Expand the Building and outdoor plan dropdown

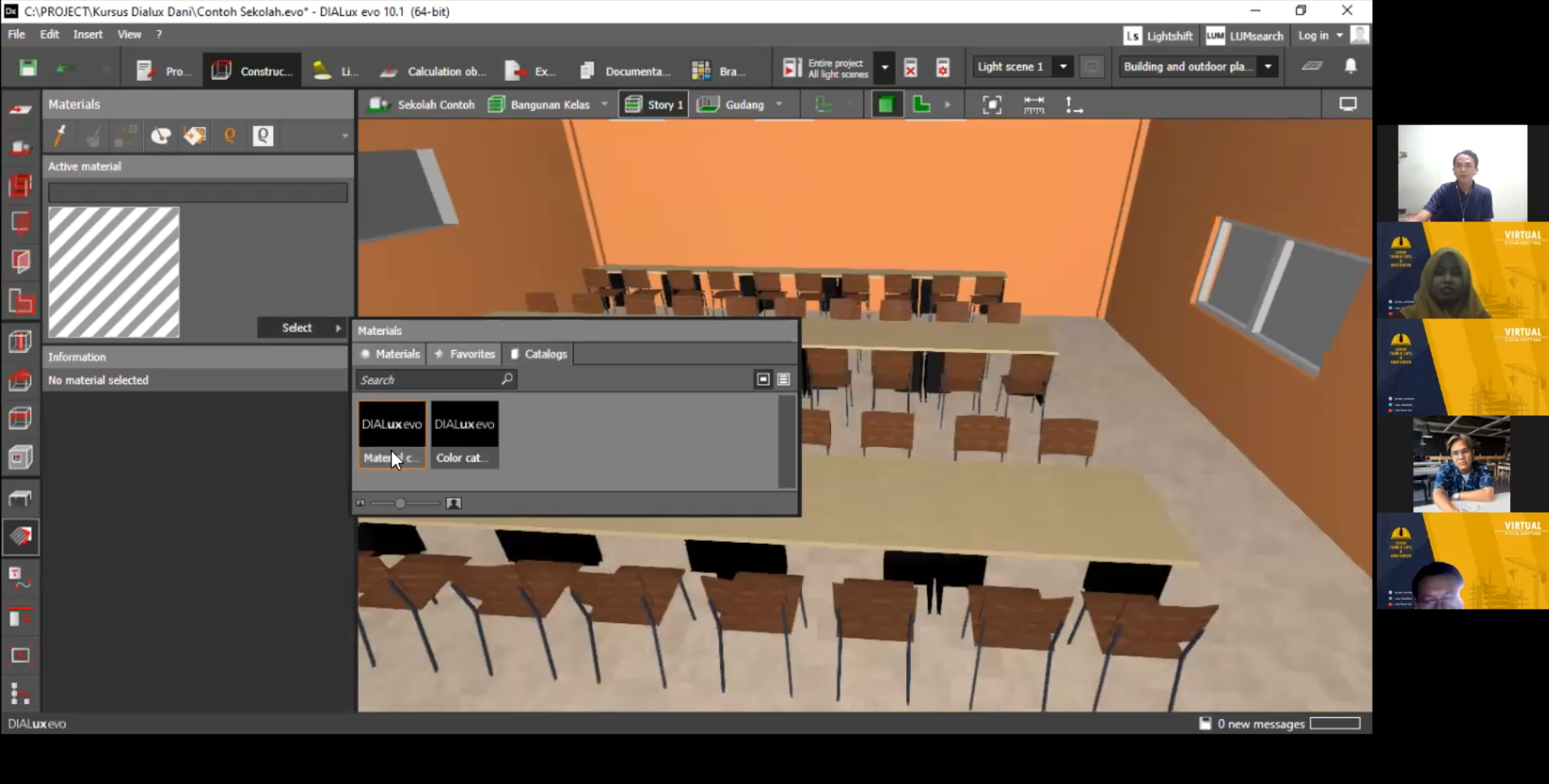(x=1268, y=67)
